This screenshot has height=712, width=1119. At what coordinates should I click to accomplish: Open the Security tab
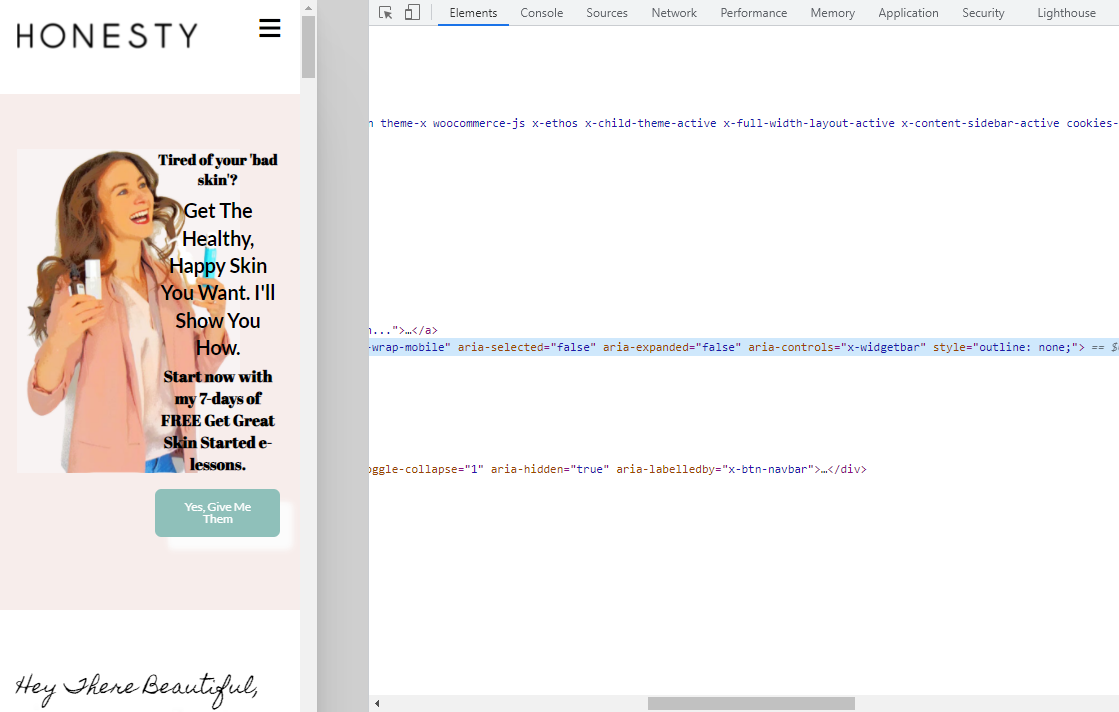pyautogui.click(x=983, y=13)
